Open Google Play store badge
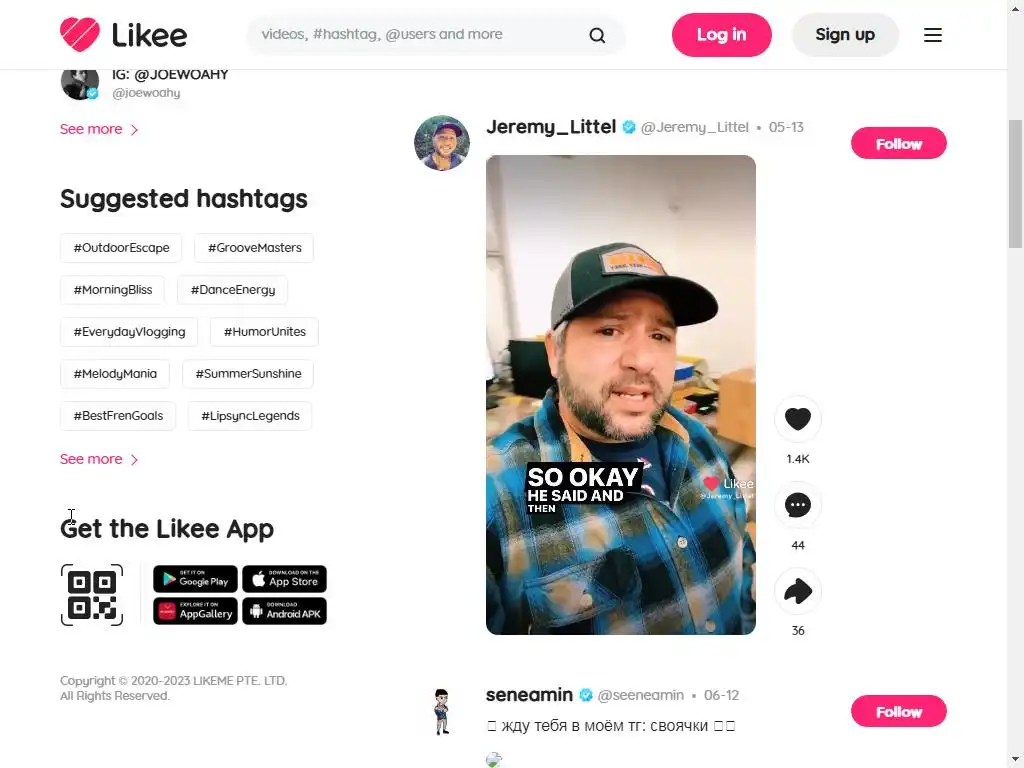1024x768 pixels. (x=195, y=579)
